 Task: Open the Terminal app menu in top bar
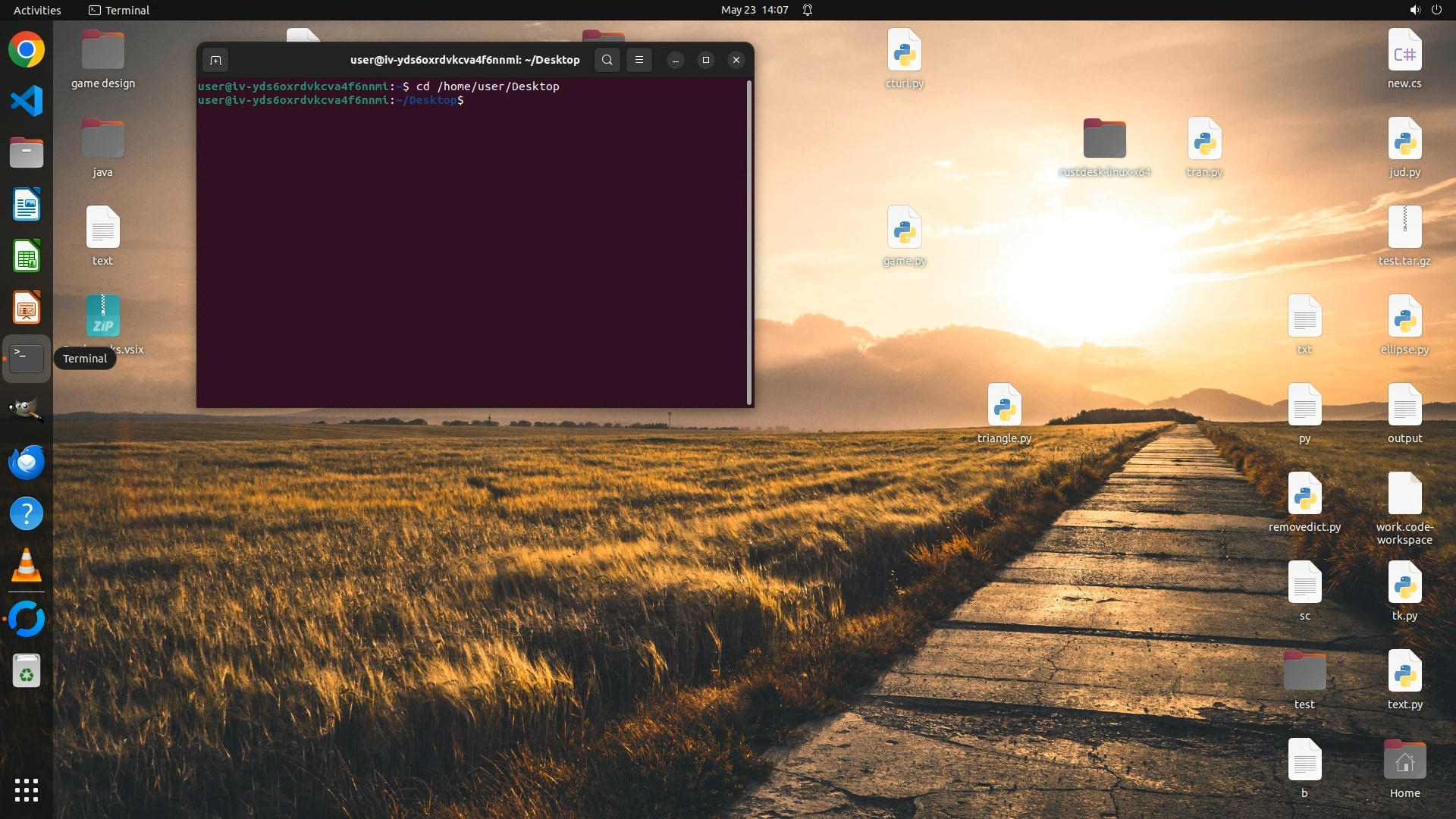[x=119, y=10]
